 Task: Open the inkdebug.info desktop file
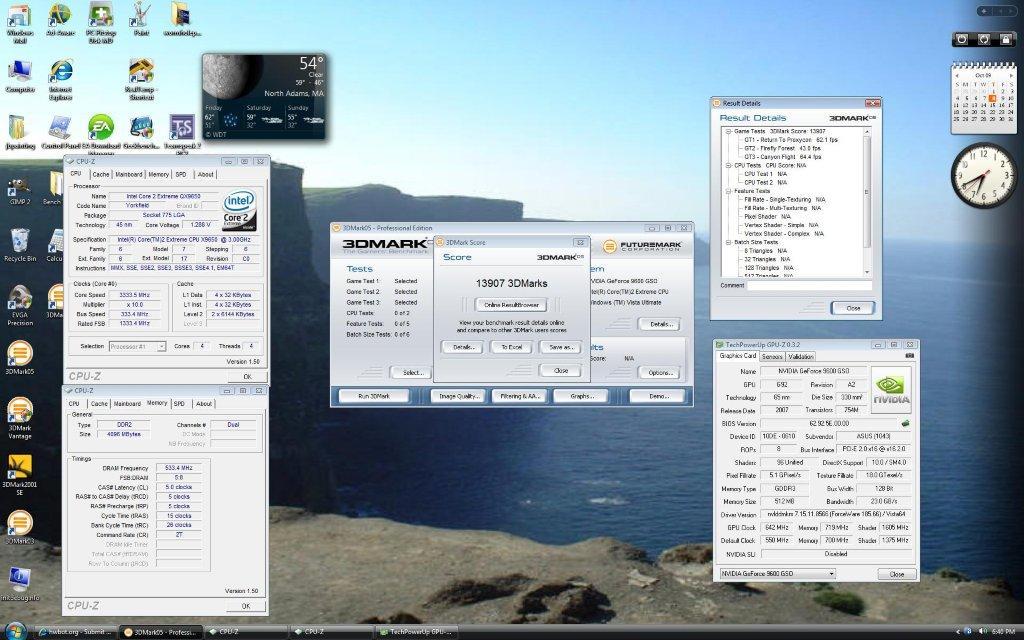(x=20, y=584)
